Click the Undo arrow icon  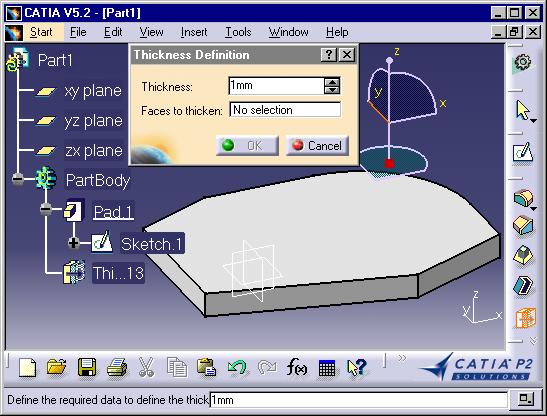pos(237,367)
